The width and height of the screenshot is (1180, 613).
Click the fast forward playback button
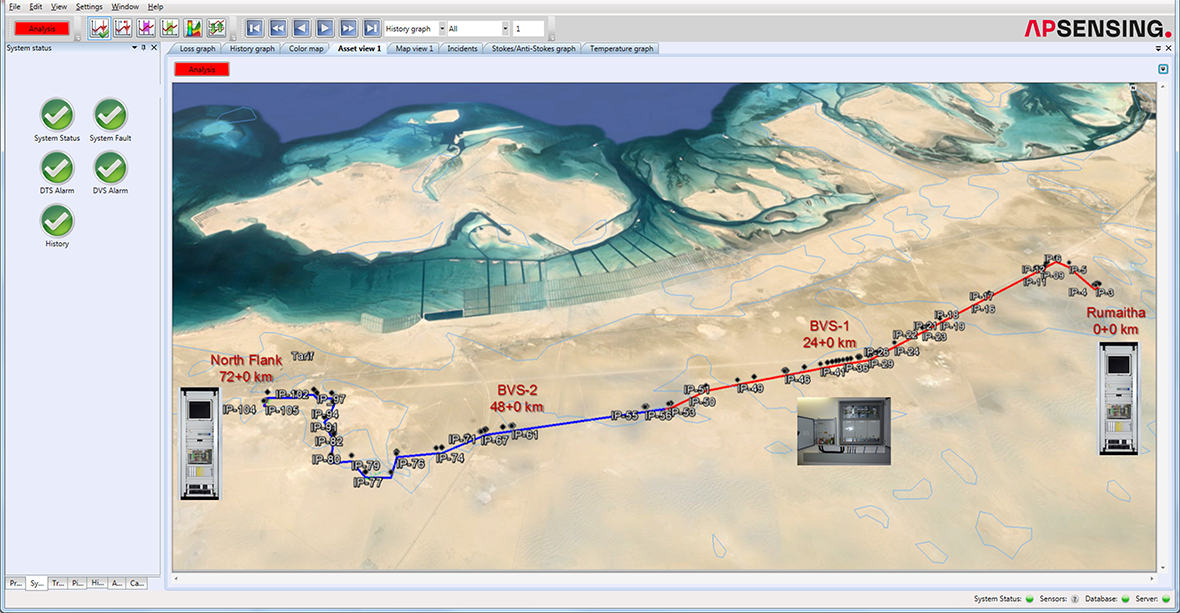point(348,29)
